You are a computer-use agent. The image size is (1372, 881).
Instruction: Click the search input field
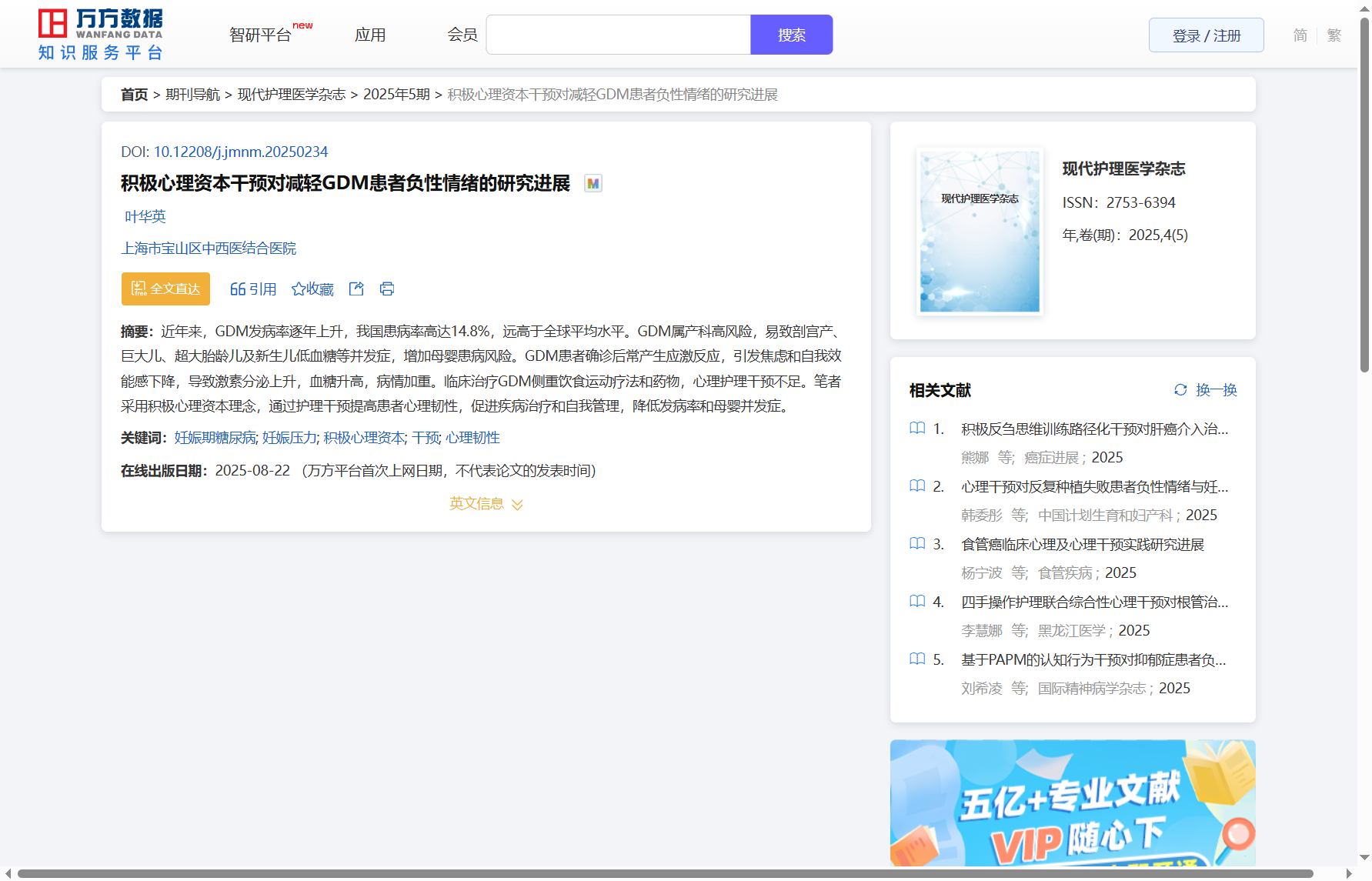[x=618, y=35]
